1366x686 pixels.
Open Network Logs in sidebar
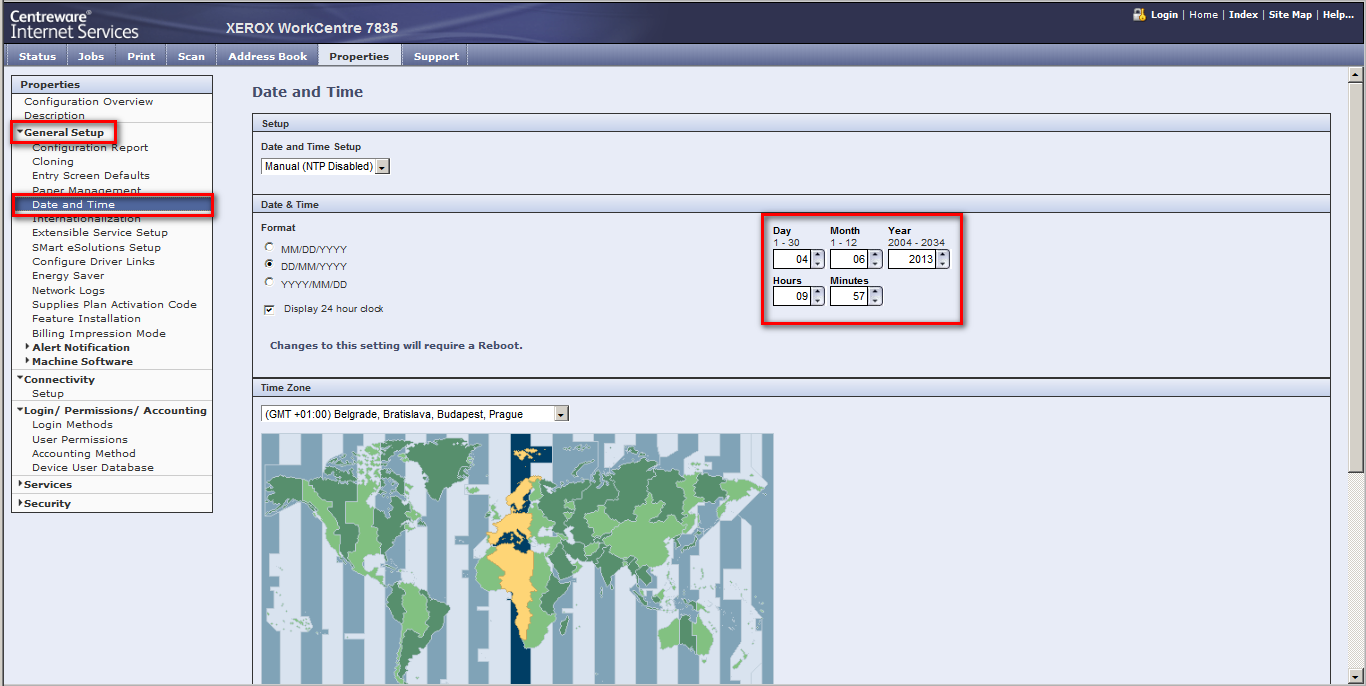click(68, 290)
